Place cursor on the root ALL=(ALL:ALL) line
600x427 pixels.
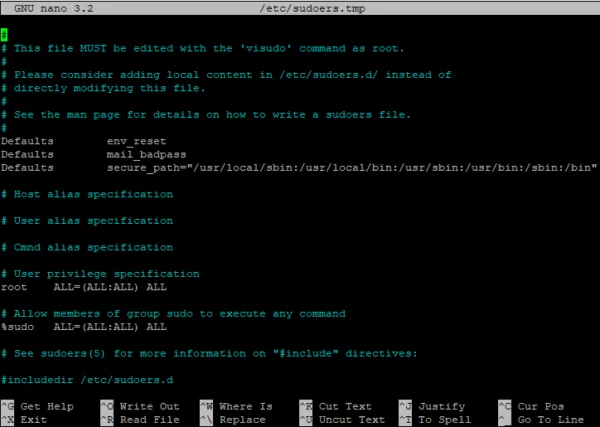(x=84, y=287)
